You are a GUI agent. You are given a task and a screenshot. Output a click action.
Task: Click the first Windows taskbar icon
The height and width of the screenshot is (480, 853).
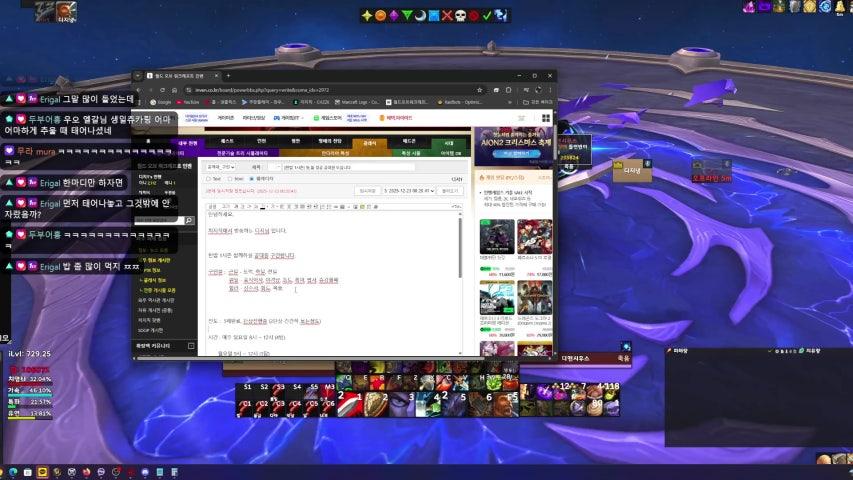pyautogui.click(x=13, y=472)
